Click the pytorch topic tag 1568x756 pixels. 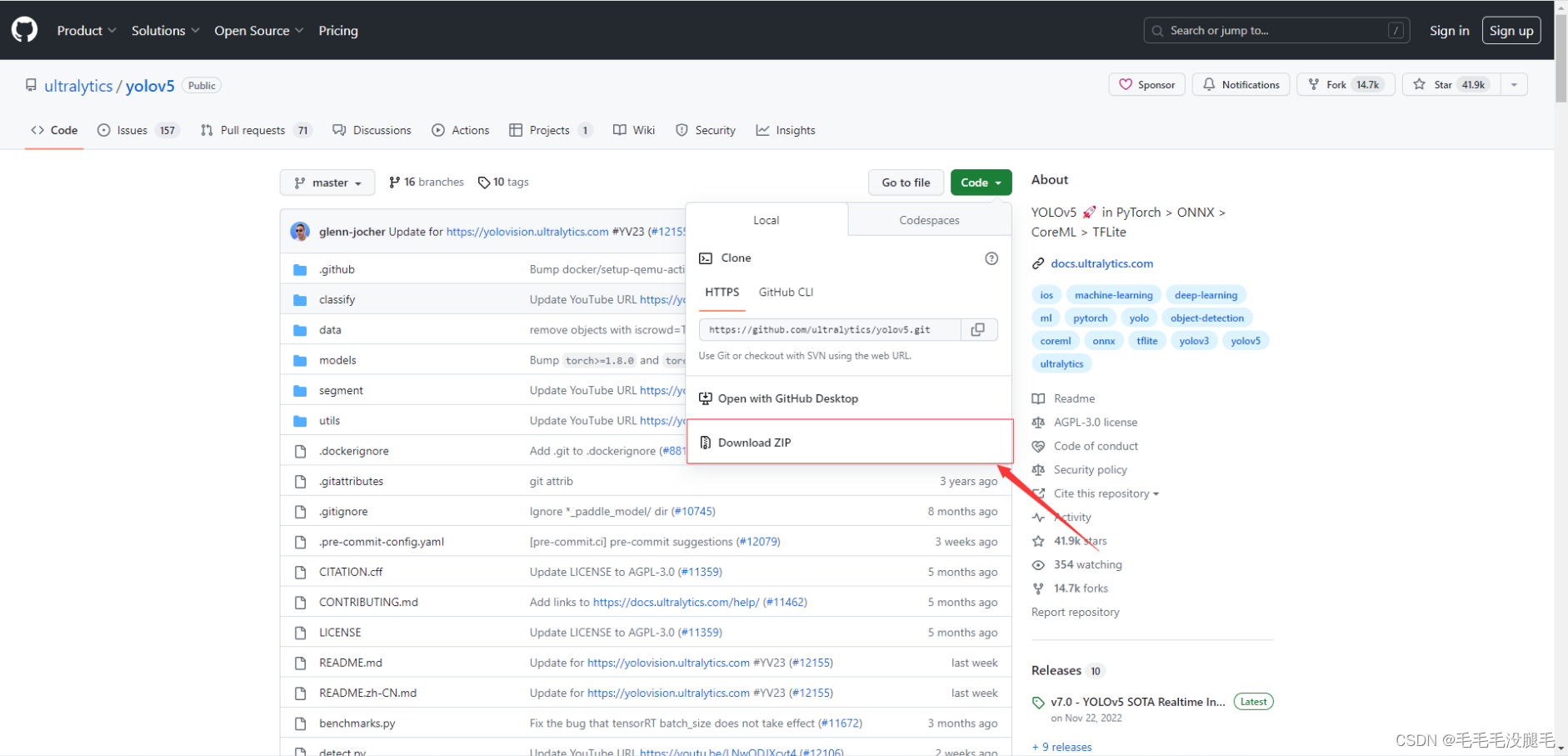1091,318
